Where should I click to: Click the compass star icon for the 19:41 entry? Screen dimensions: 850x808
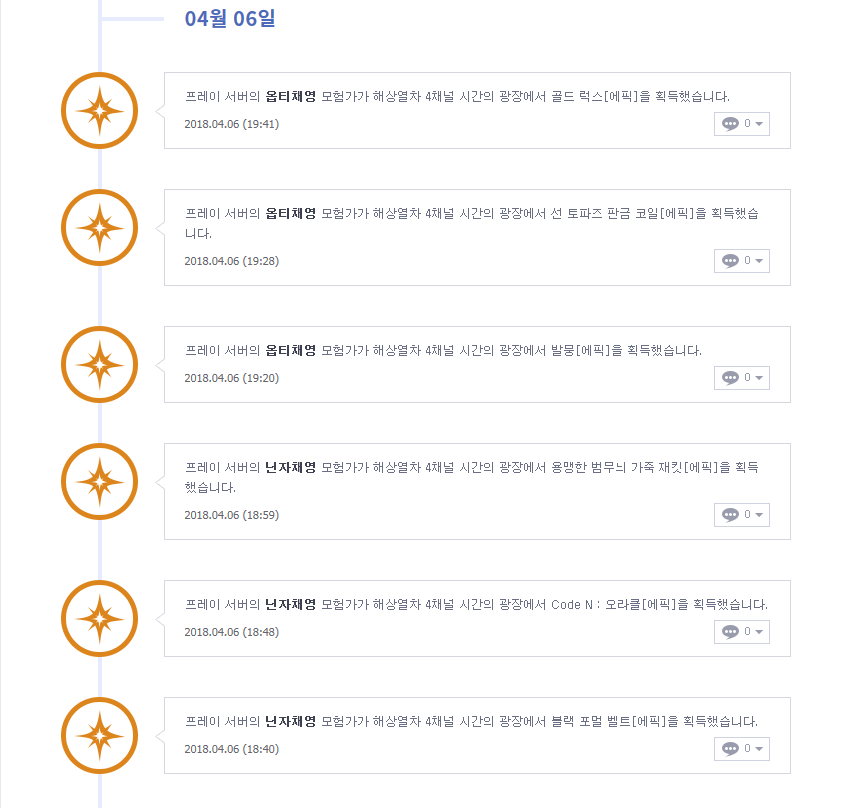click(99, 111)
